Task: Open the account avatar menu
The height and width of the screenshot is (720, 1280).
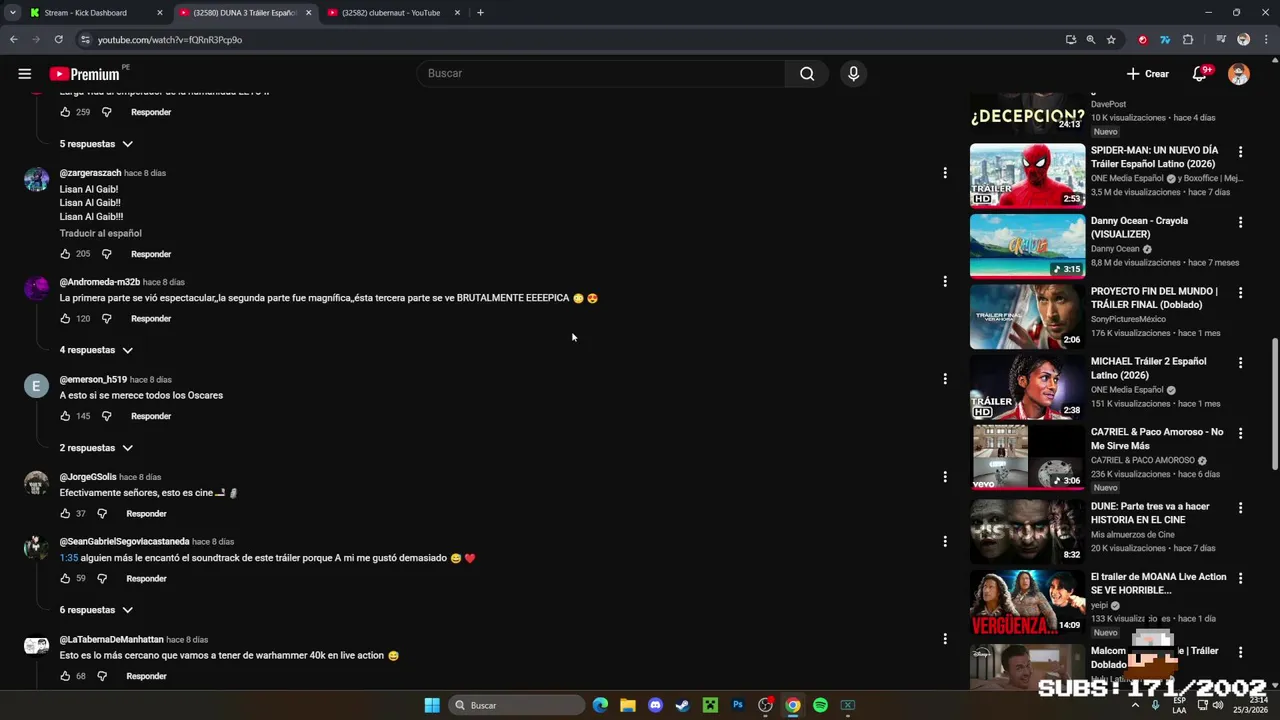Action: coord(1239,74)
